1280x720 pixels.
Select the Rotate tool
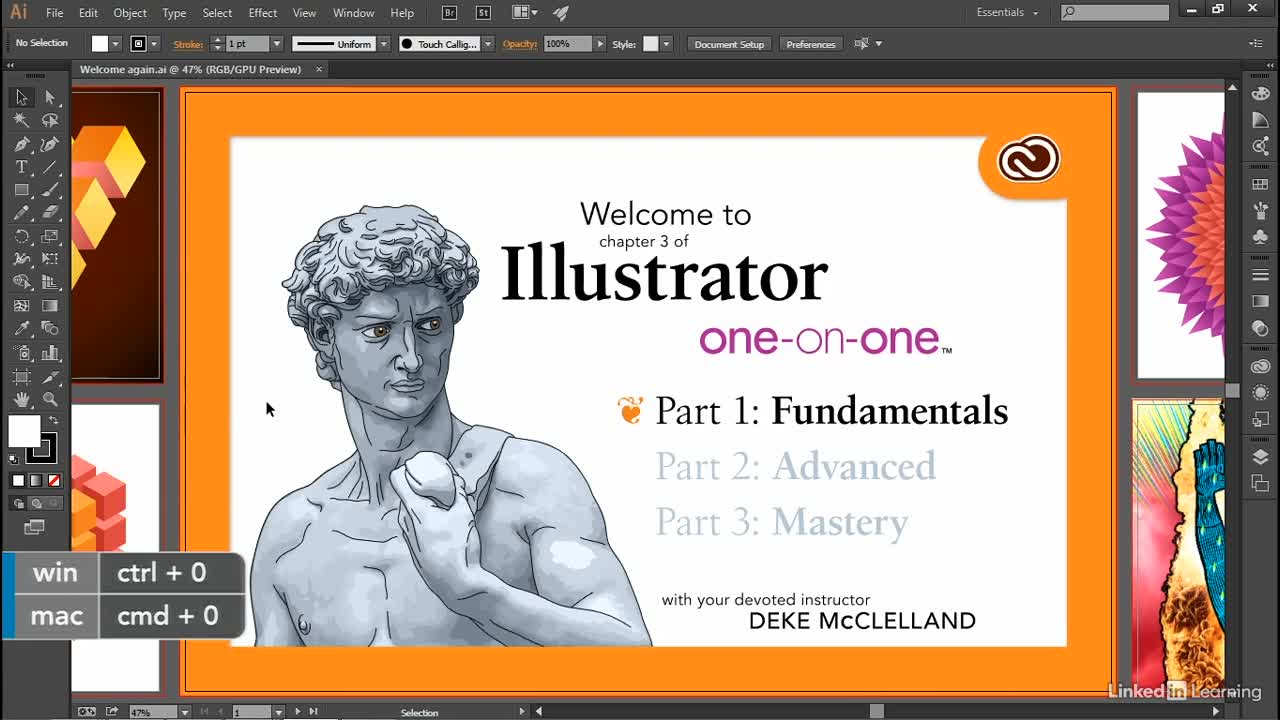[21, 237]
